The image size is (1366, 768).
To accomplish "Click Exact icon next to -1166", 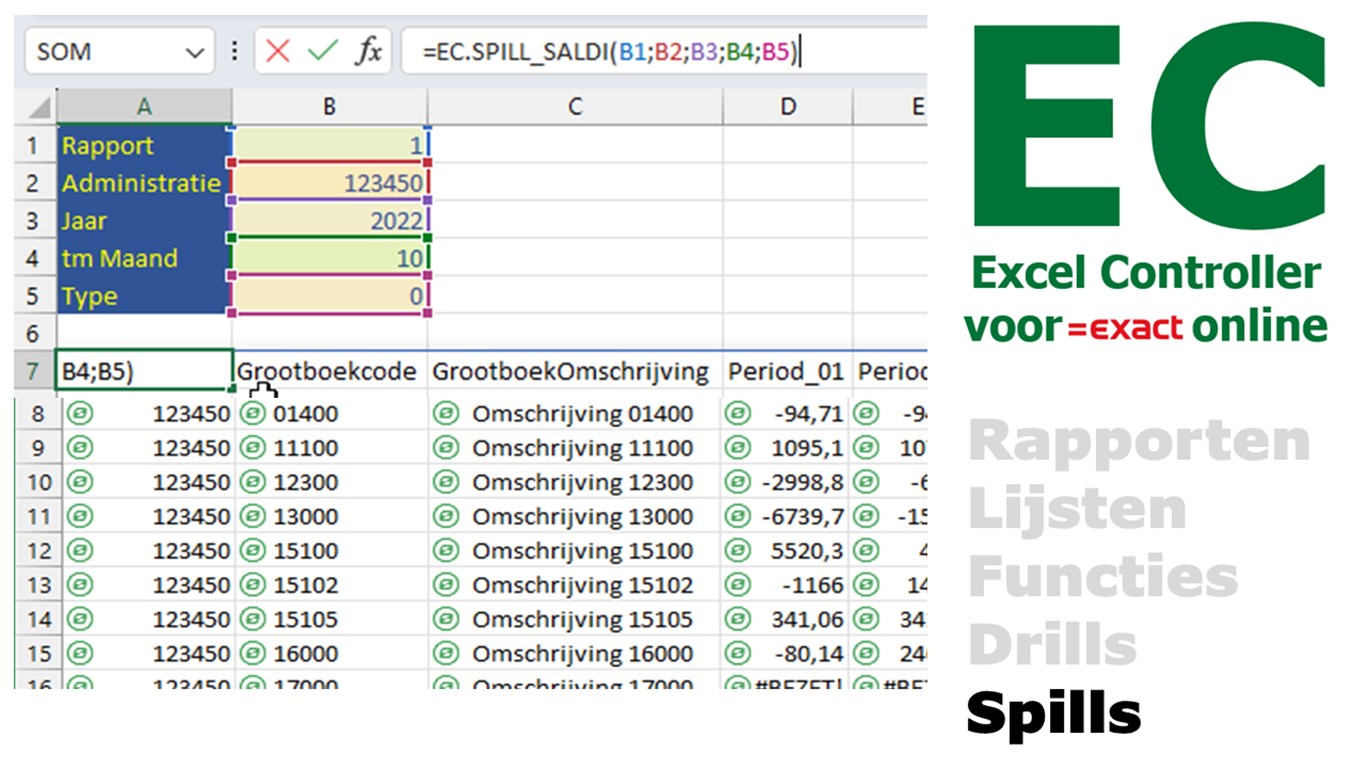I will pos(738,584).
